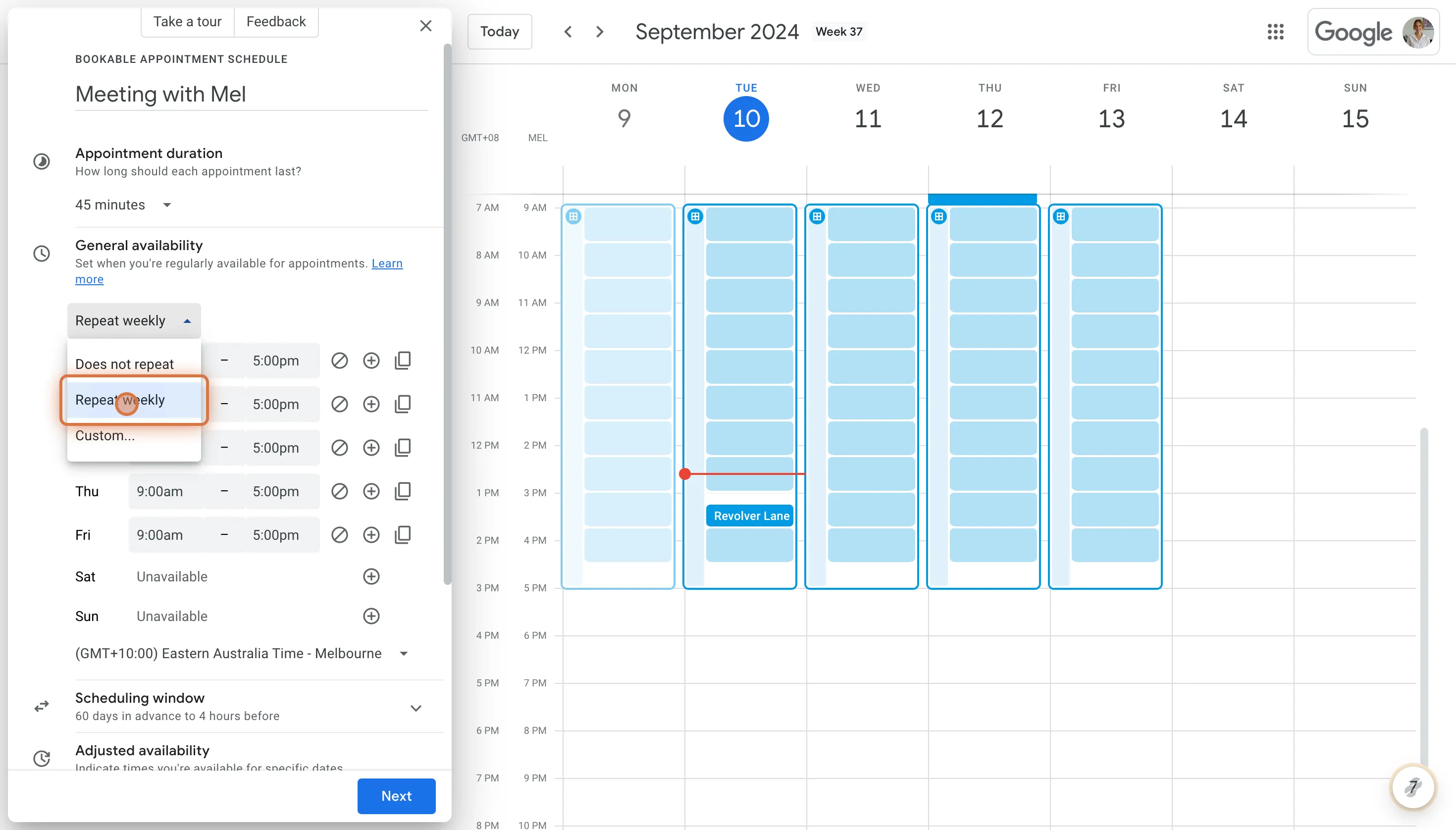Click the appointment grid icon on Wednesday
Screen dimensions: 1456x830
pyautogui.click(x=817, y=216)
